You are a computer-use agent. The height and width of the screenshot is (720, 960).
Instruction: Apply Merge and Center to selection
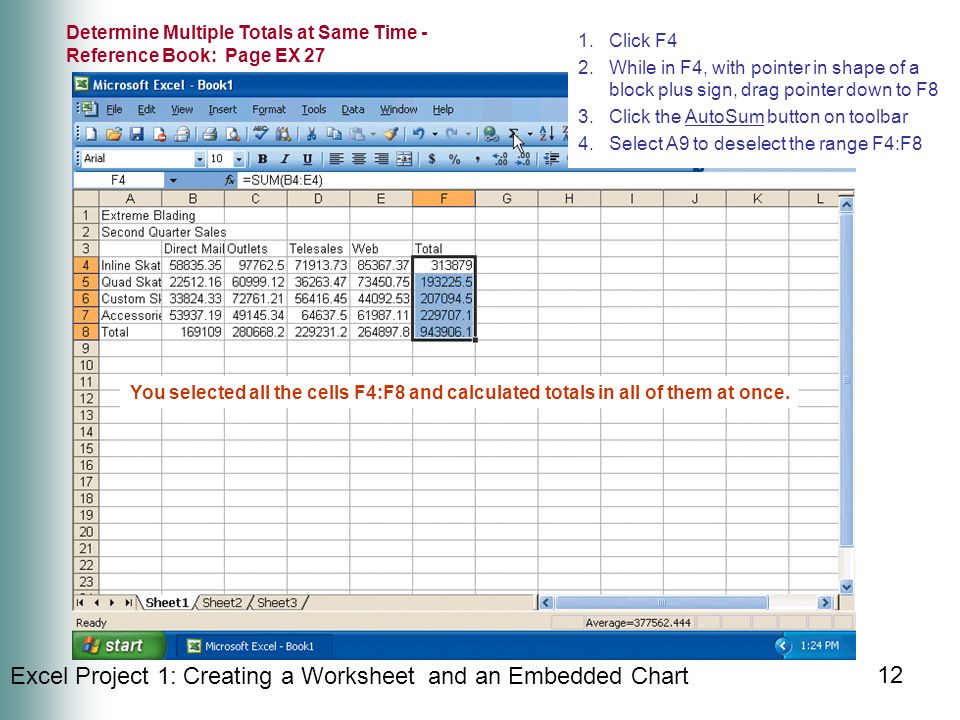point(404,159)
